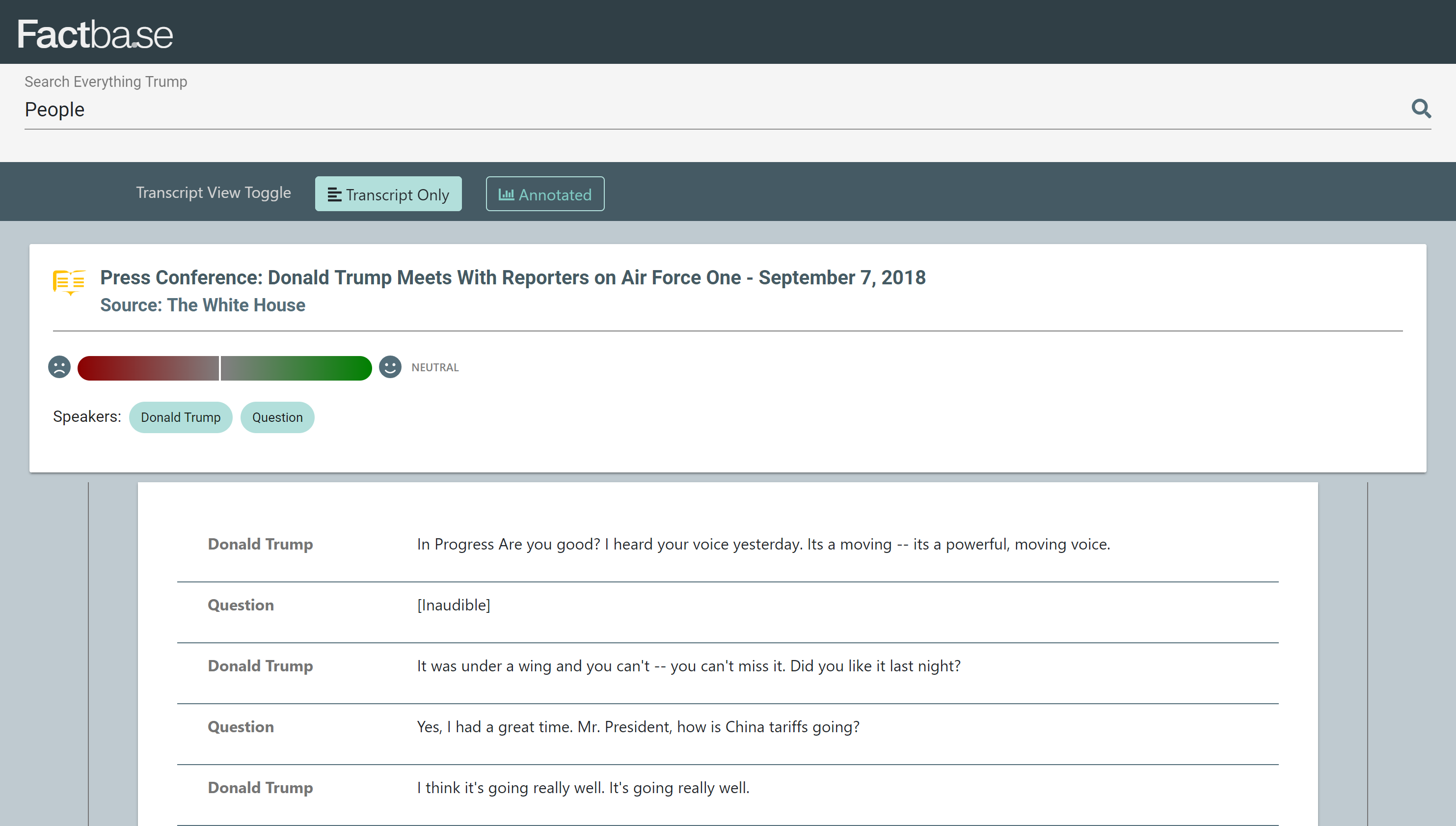Click the NEUTRAL sentiment label
Image resolution: width=1456 pixels, height=826 pixels.
pyautogui.click(x=435, y=368)
